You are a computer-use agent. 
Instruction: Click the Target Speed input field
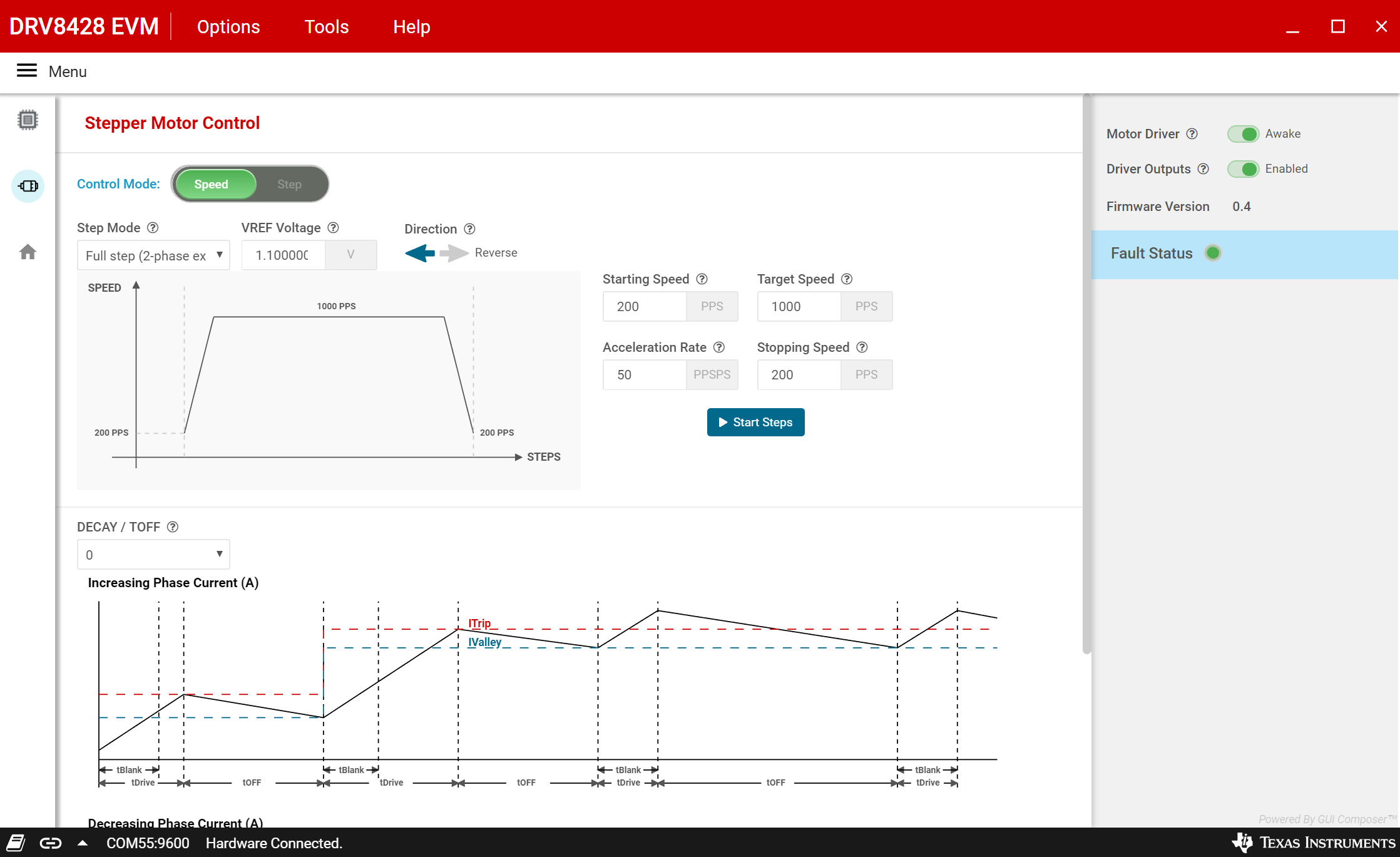(799, 307)
